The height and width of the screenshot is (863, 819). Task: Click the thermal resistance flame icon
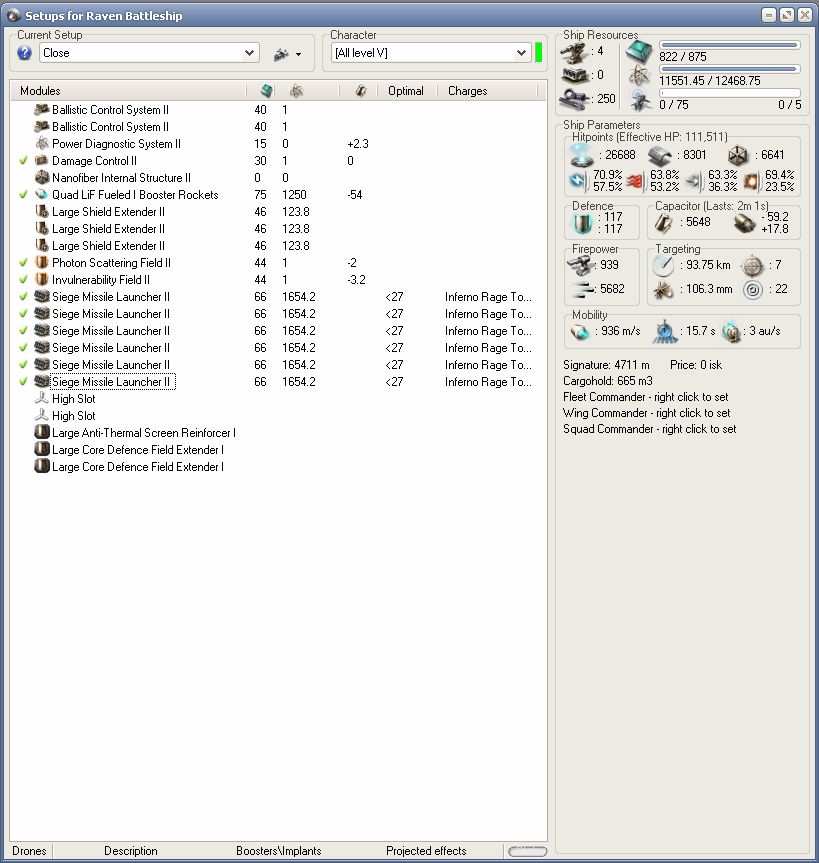click(x=635, y=181)
